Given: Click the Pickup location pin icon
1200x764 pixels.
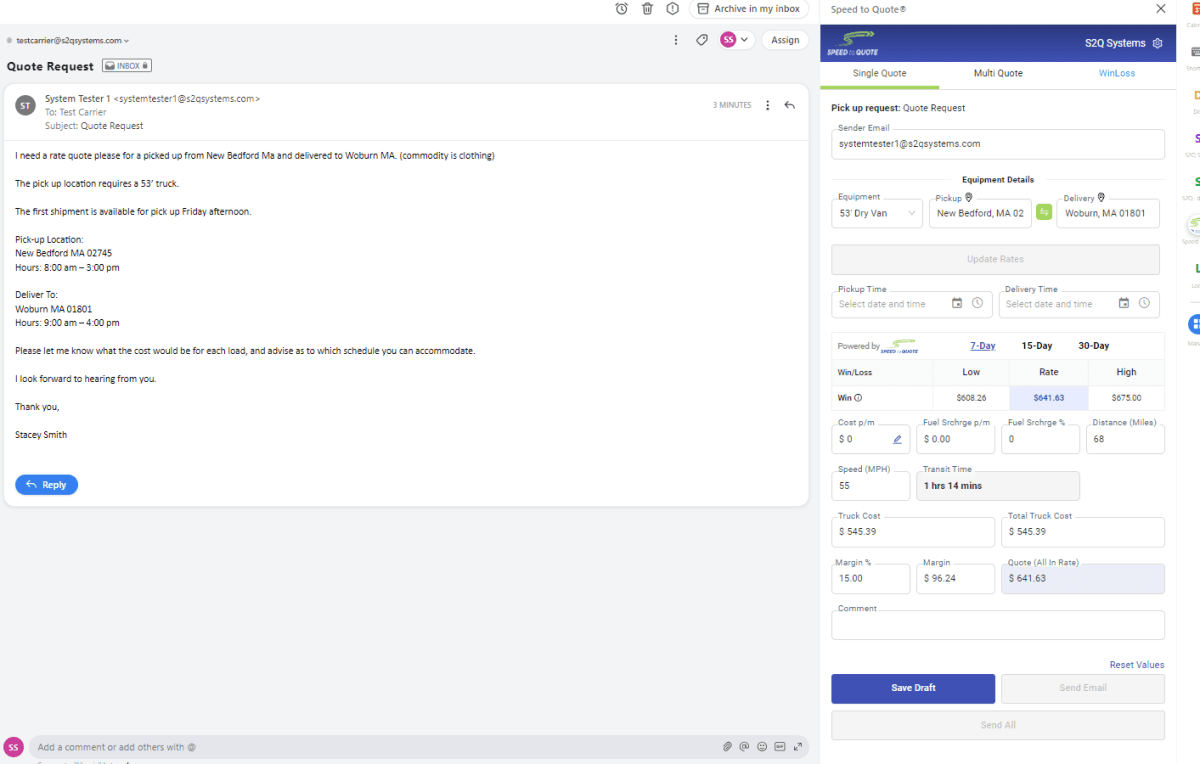Looking at the screenshot, I should (x=968, y=198).
